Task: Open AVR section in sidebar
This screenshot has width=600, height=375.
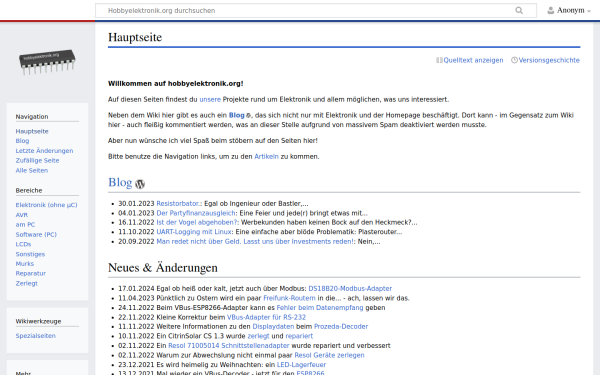Action: [22, 215]
